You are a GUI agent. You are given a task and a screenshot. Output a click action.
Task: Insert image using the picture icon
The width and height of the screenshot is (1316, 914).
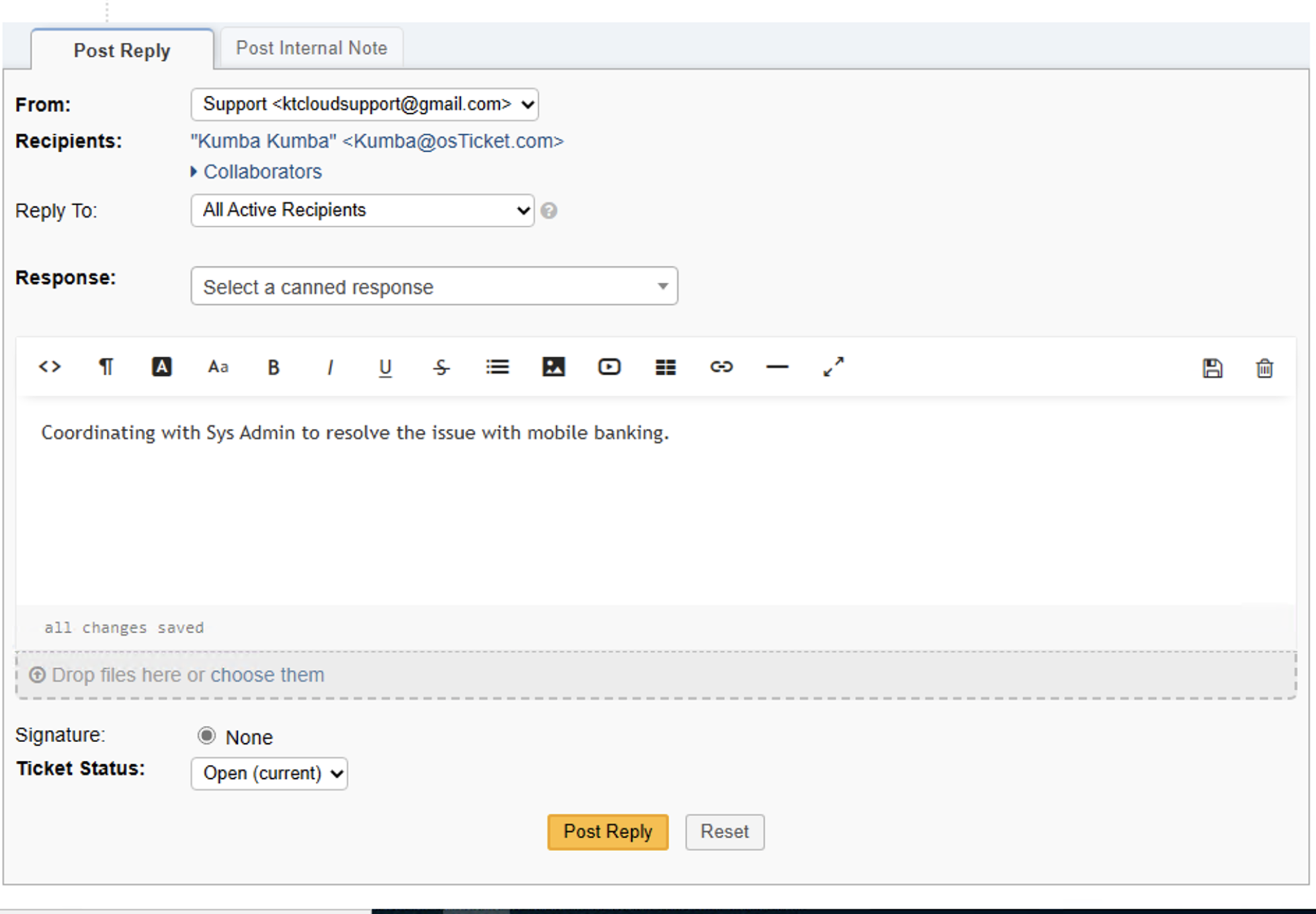point(553,367)
